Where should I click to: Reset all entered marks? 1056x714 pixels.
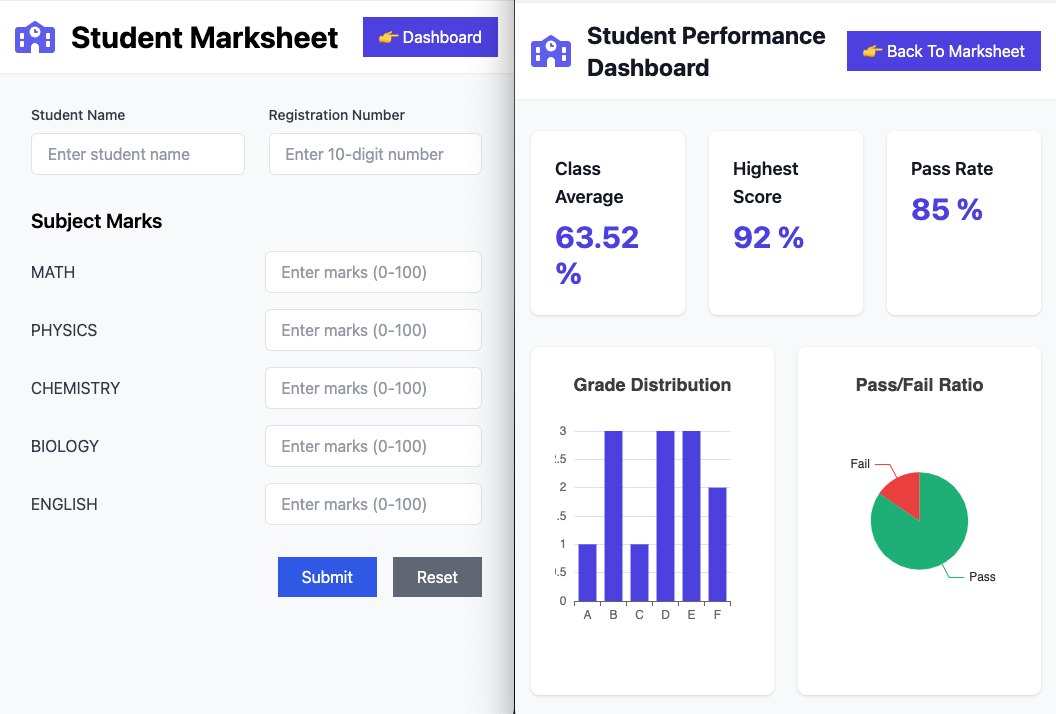(x=437, y=577)
